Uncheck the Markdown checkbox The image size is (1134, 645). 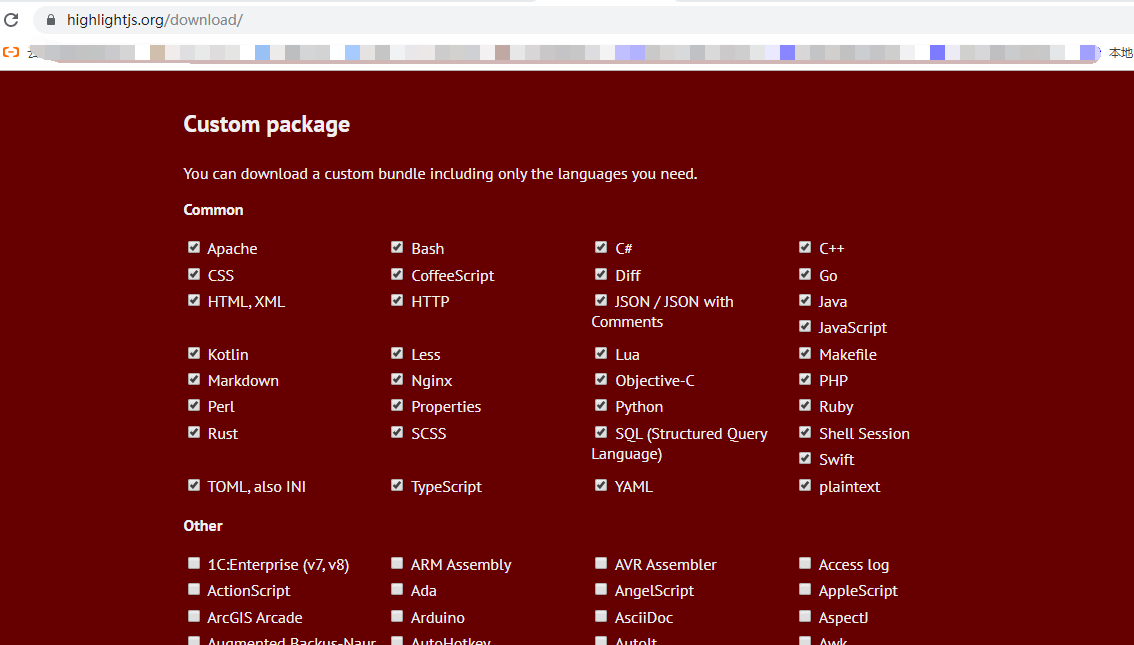tap(194, 379)
